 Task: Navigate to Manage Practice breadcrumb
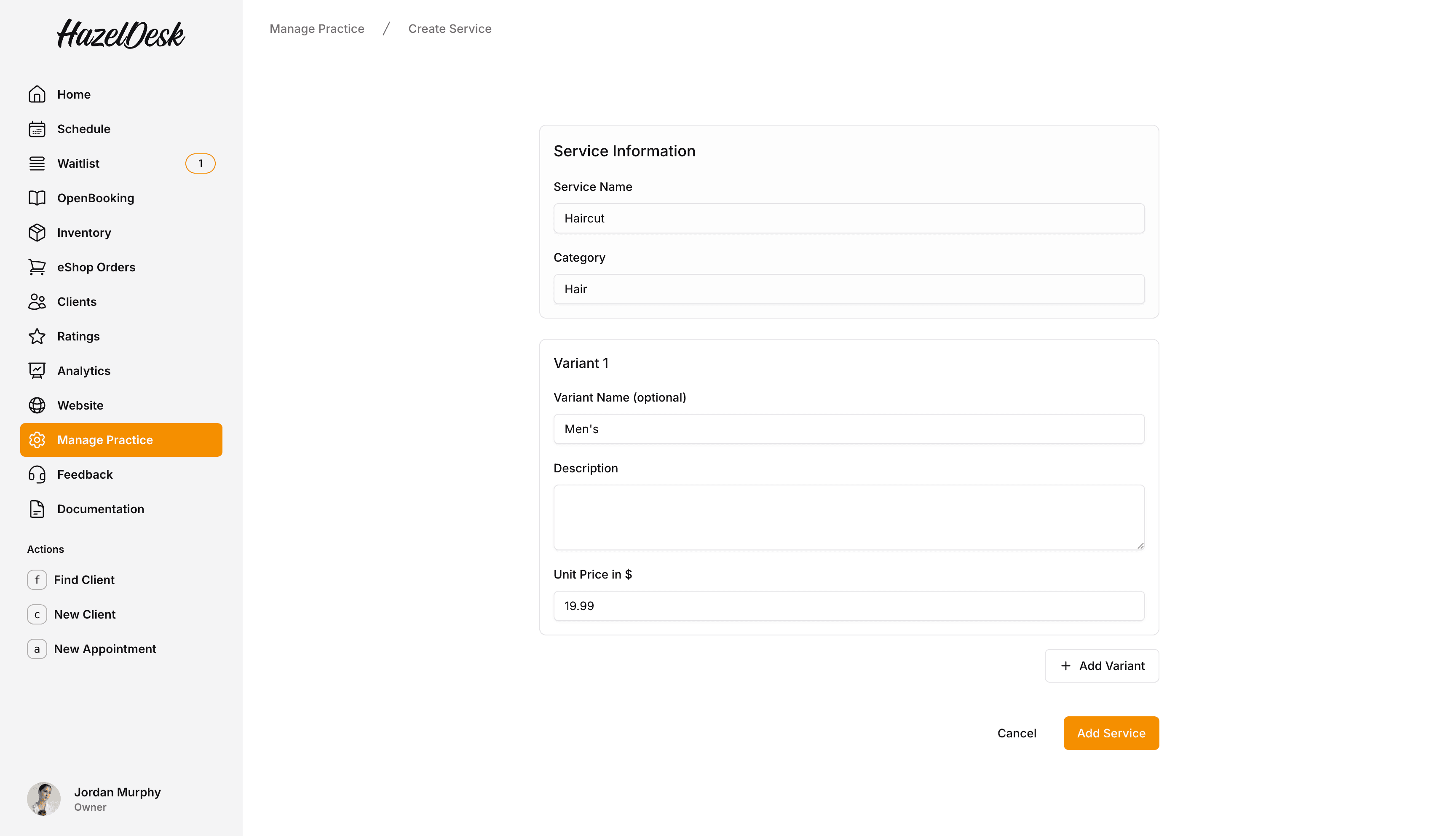pyautogui.click(x=316, y=28)
